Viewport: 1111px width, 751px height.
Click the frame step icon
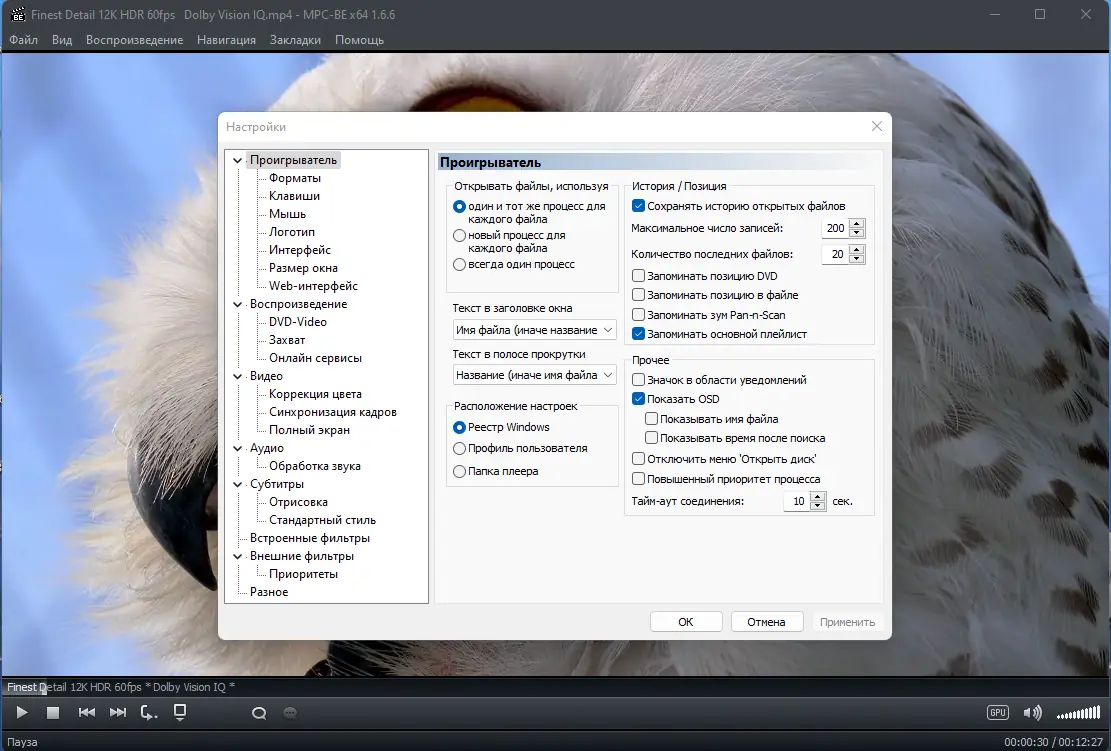point(149,713)
